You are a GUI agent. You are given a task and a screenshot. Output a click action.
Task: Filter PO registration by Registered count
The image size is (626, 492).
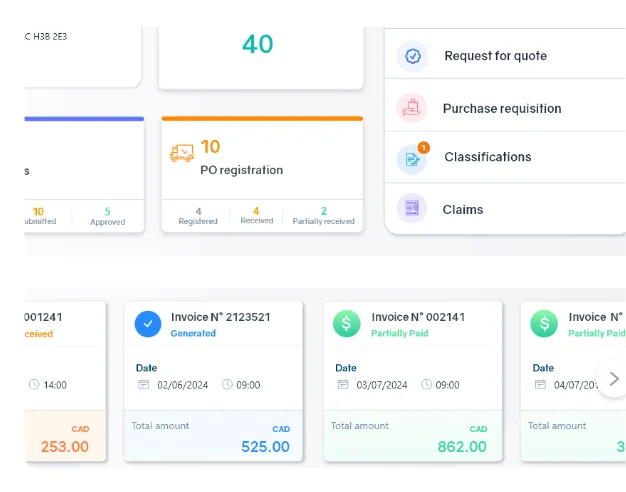point(198,216)
